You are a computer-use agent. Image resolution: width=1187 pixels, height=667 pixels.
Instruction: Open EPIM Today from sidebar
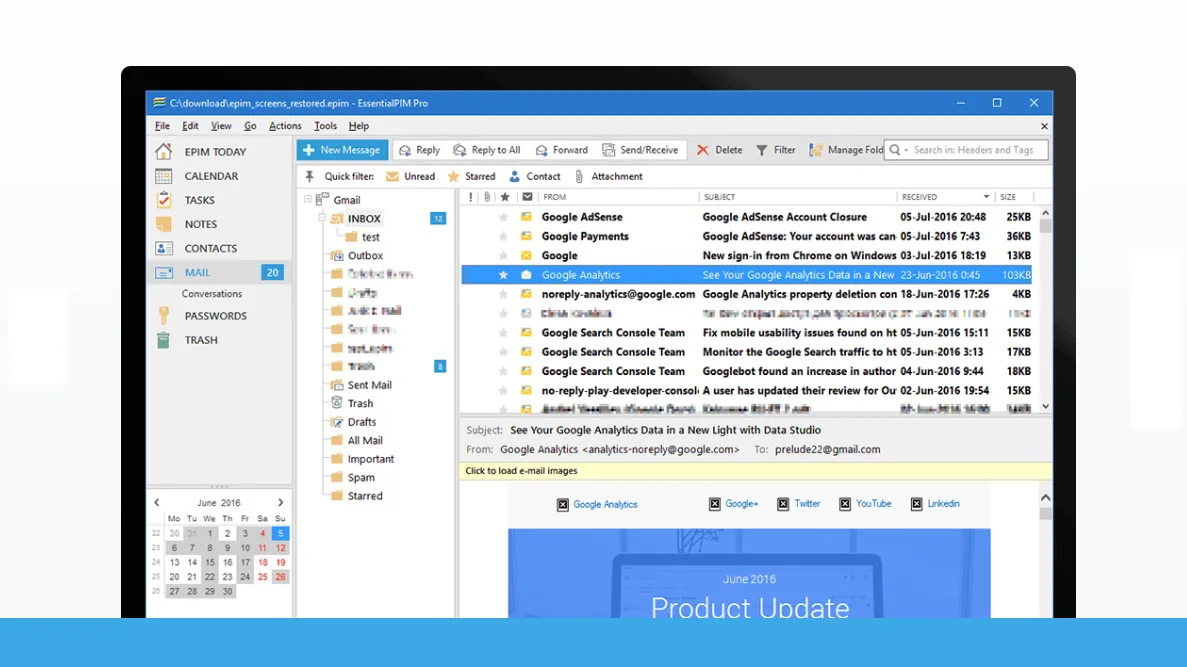click(215, 151)
